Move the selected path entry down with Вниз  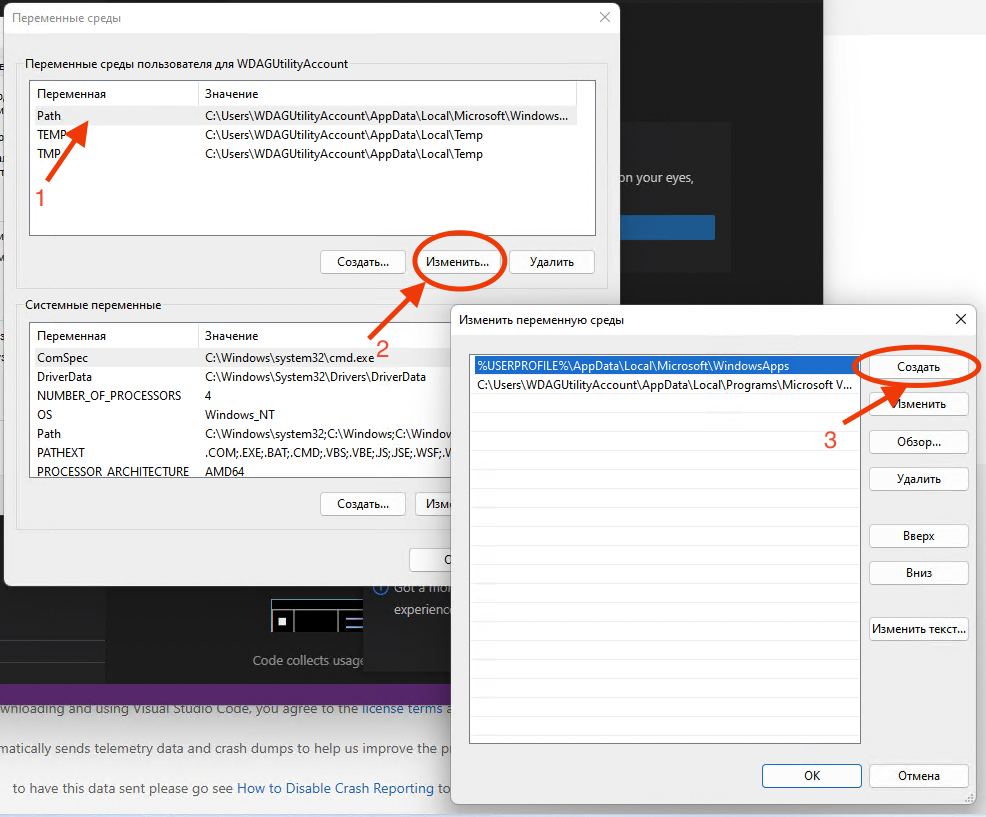[x=917, y=572]
